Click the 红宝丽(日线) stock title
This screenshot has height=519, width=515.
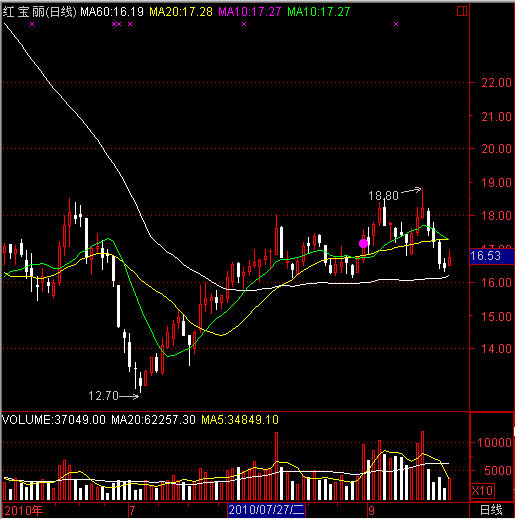click(x=39, y=12)
